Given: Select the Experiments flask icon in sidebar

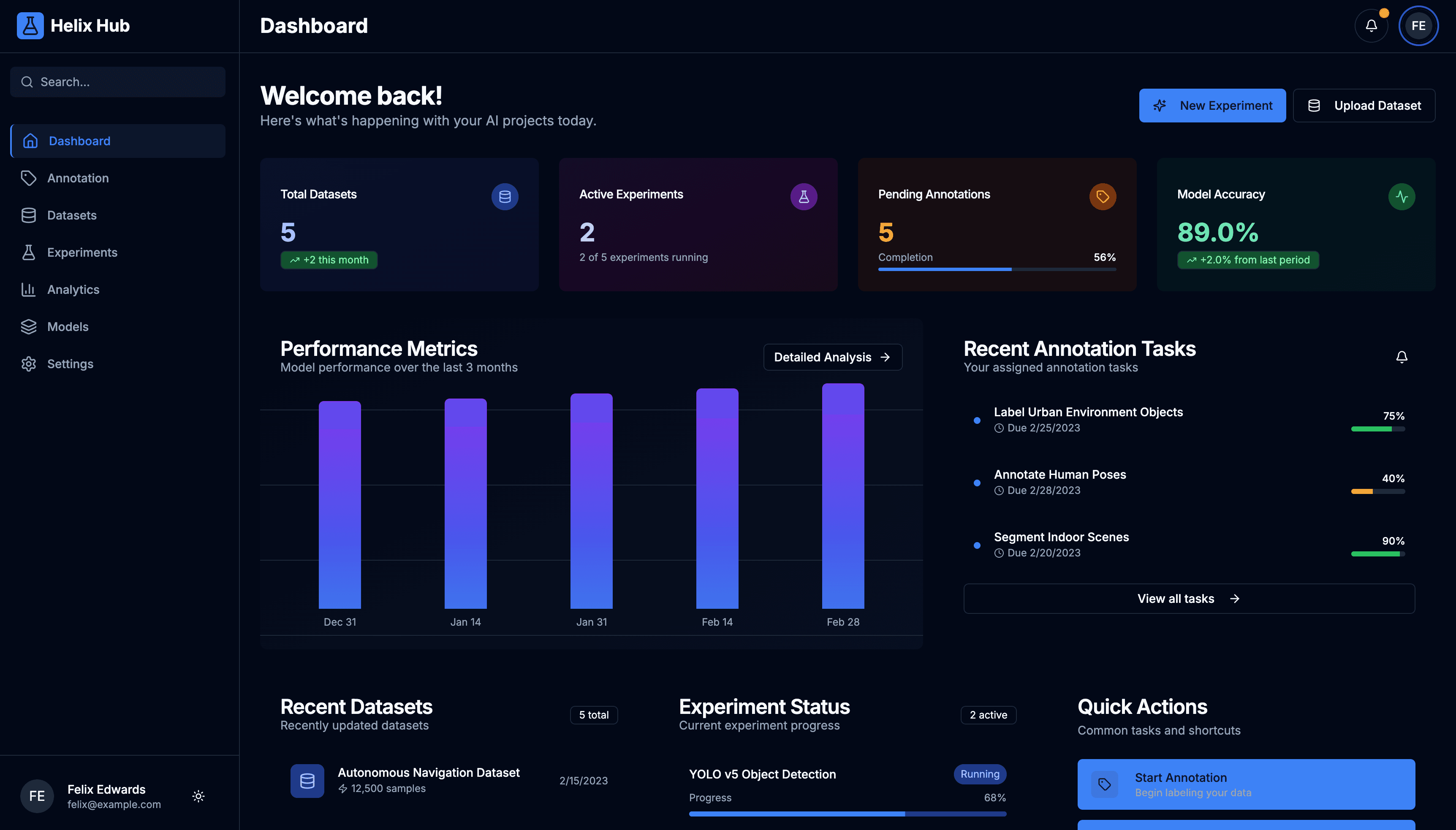Looking at the screenshot, I should point(30,252).
